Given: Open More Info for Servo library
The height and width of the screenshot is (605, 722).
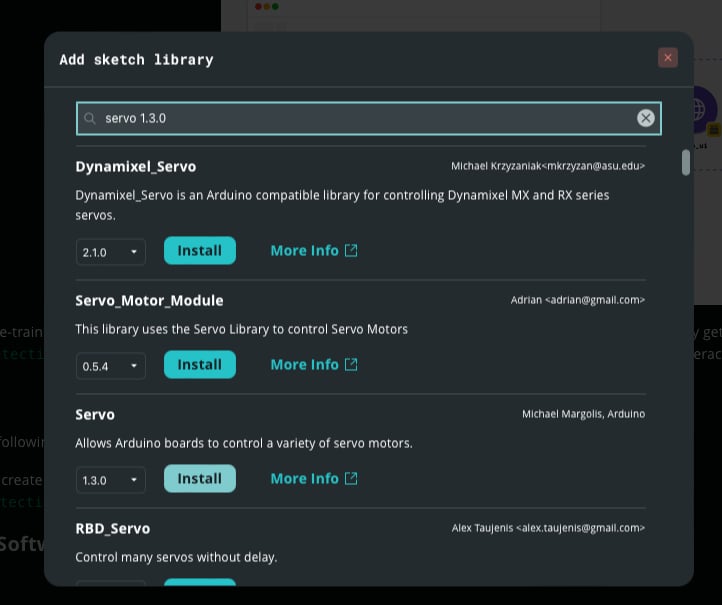Looking at the screenshot, I should pyautogui.click(x=314, y=478).
